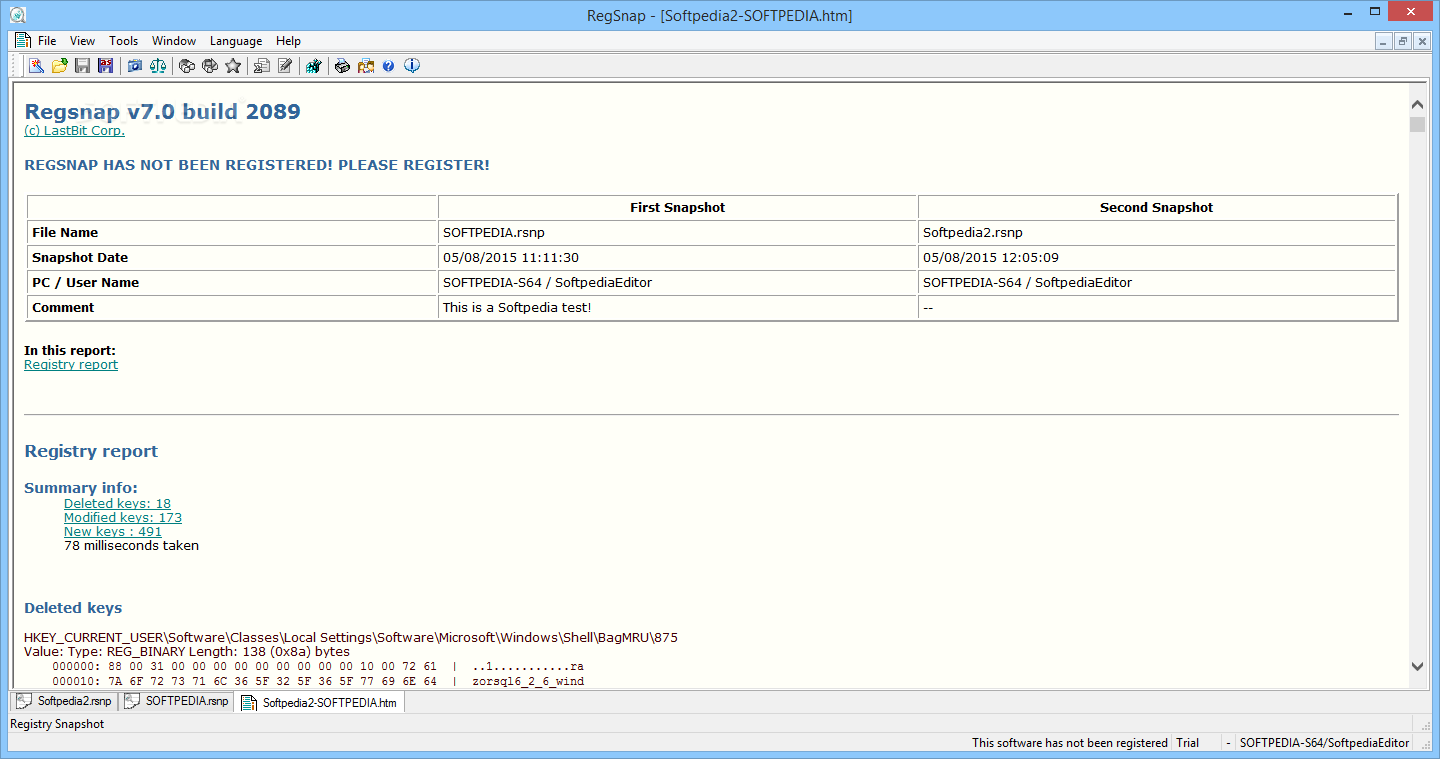This screenshot has height=759, width=1440.
Task: Click the SOFTPEDIA.rsnp file name cell
Action: pos(678,233)
